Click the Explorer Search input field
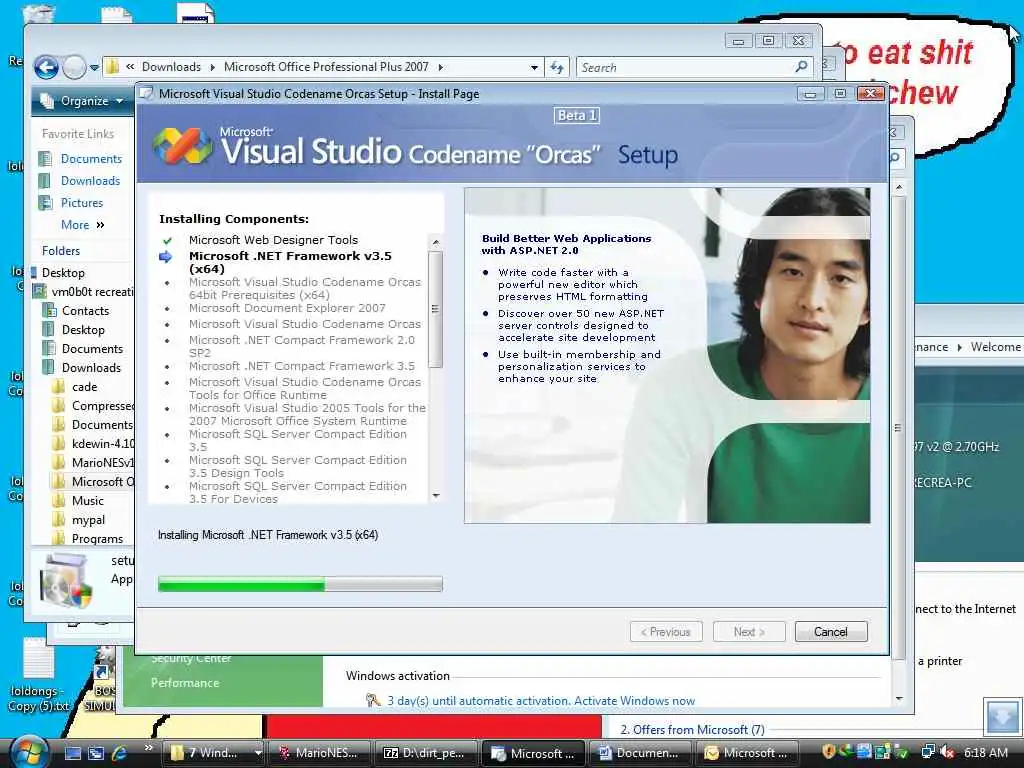Screen dimensions: 1024x768 coord(686,67)
